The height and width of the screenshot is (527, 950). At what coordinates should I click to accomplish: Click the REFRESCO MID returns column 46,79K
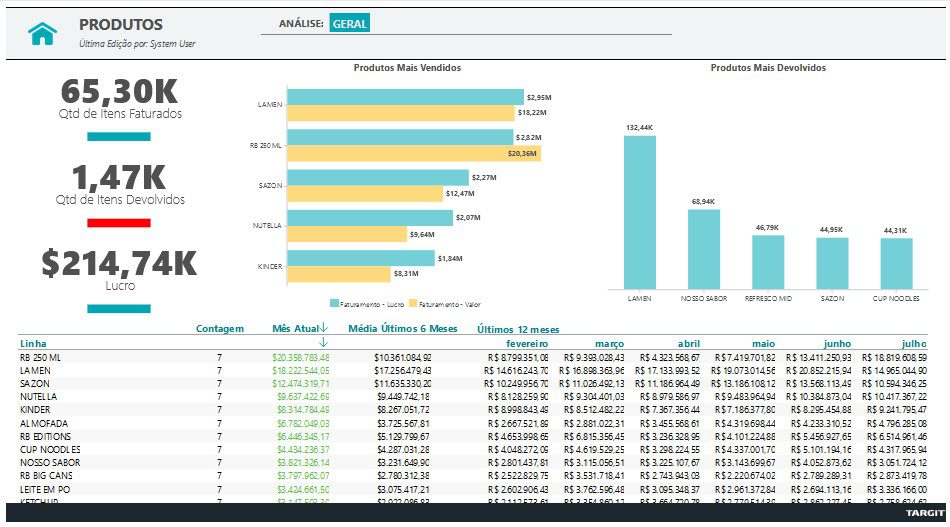[768, 262]
